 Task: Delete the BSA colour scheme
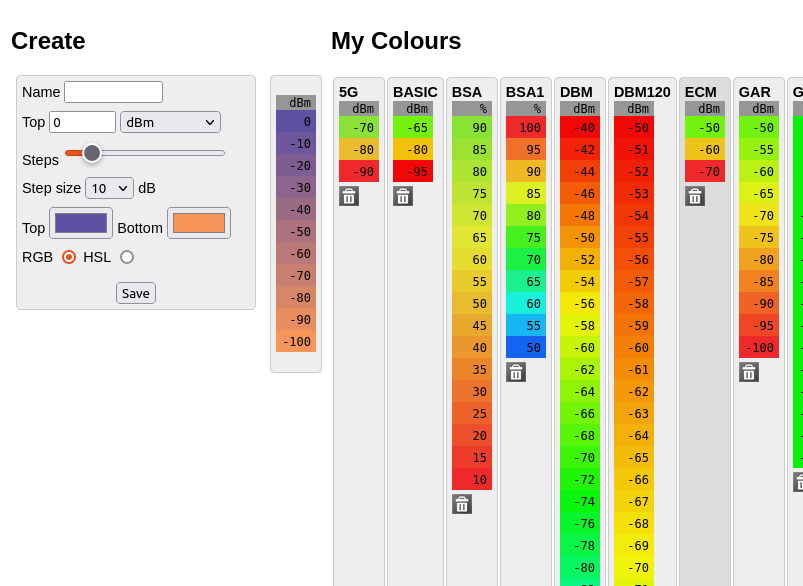462,504
